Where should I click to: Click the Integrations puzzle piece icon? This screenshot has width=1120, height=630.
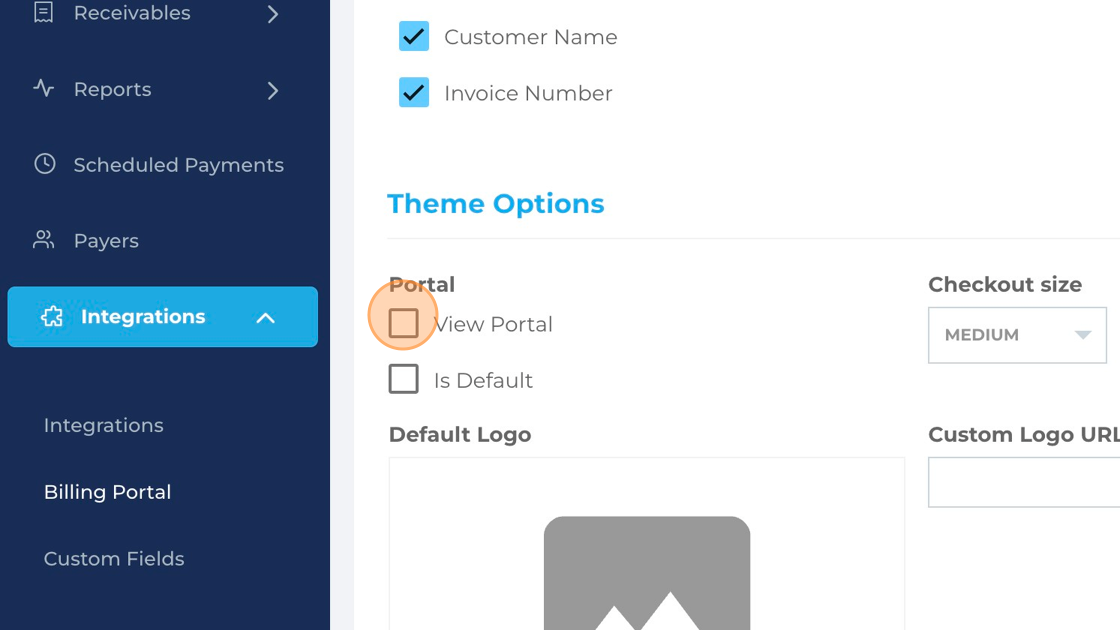coord(51,316)
